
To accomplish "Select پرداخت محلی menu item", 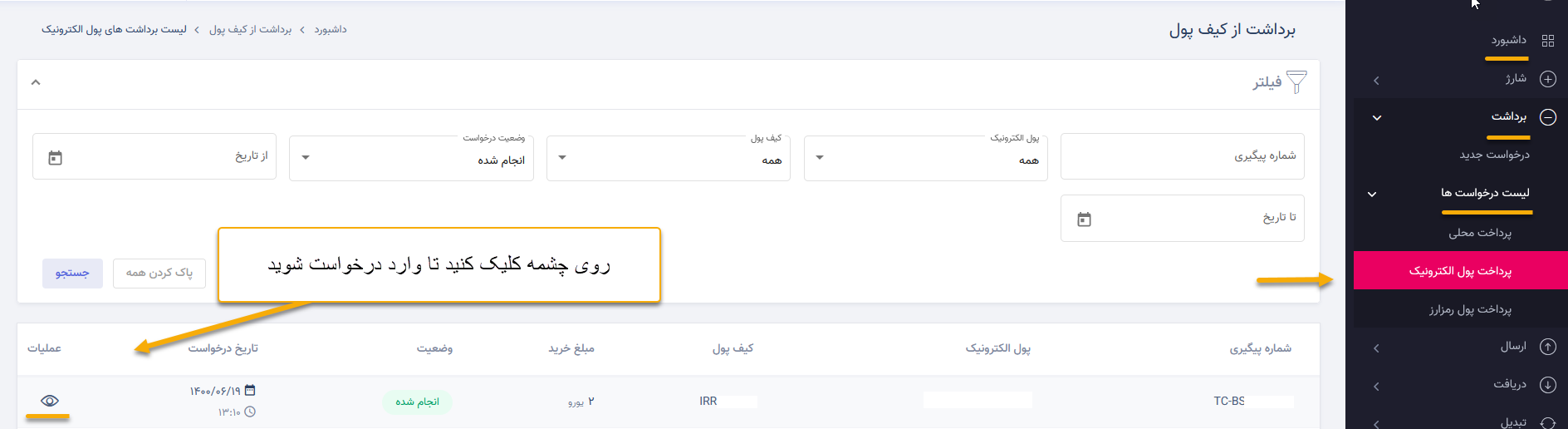I will 1480,233.
